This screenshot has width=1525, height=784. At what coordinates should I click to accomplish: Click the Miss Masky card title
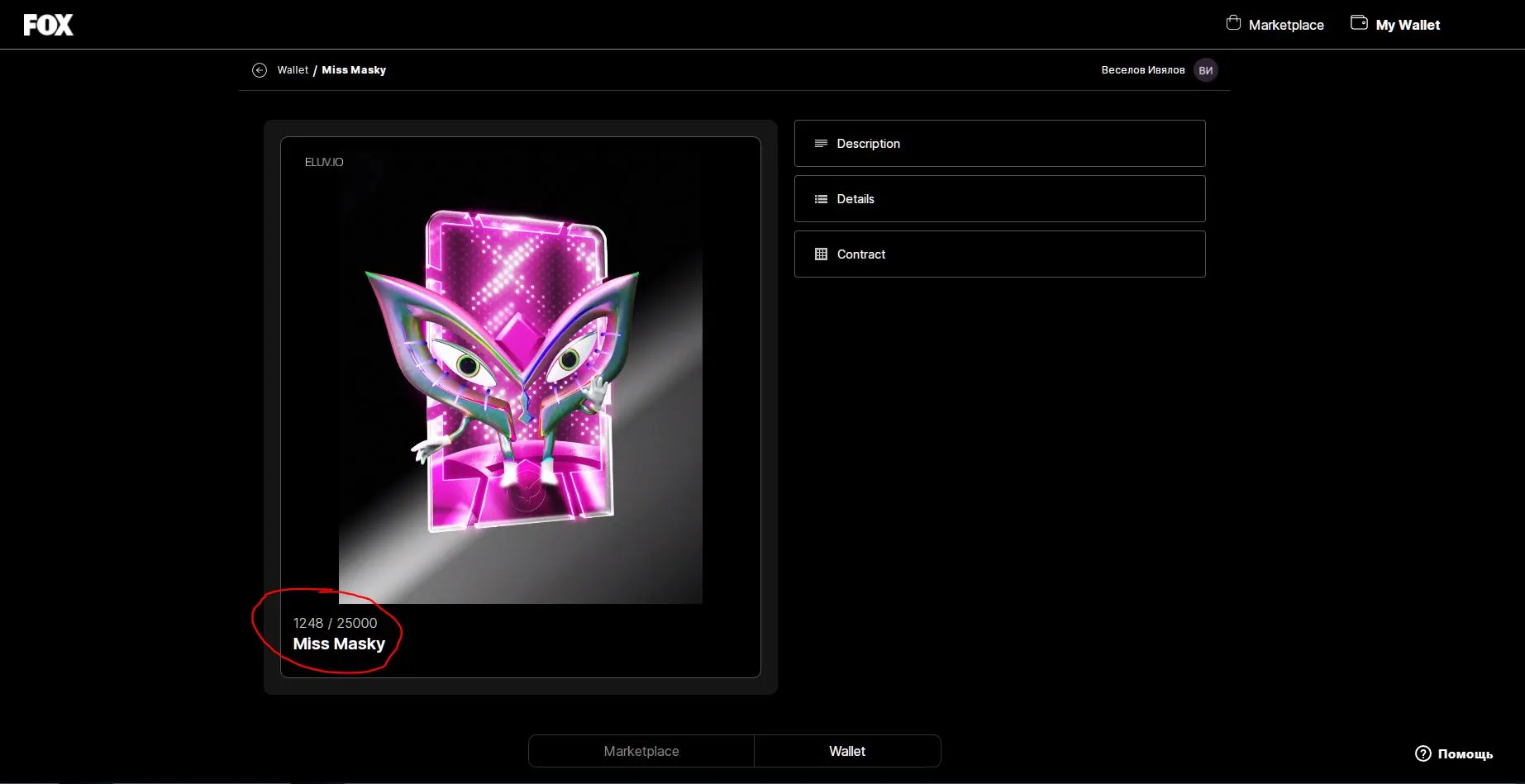[339, 644]
